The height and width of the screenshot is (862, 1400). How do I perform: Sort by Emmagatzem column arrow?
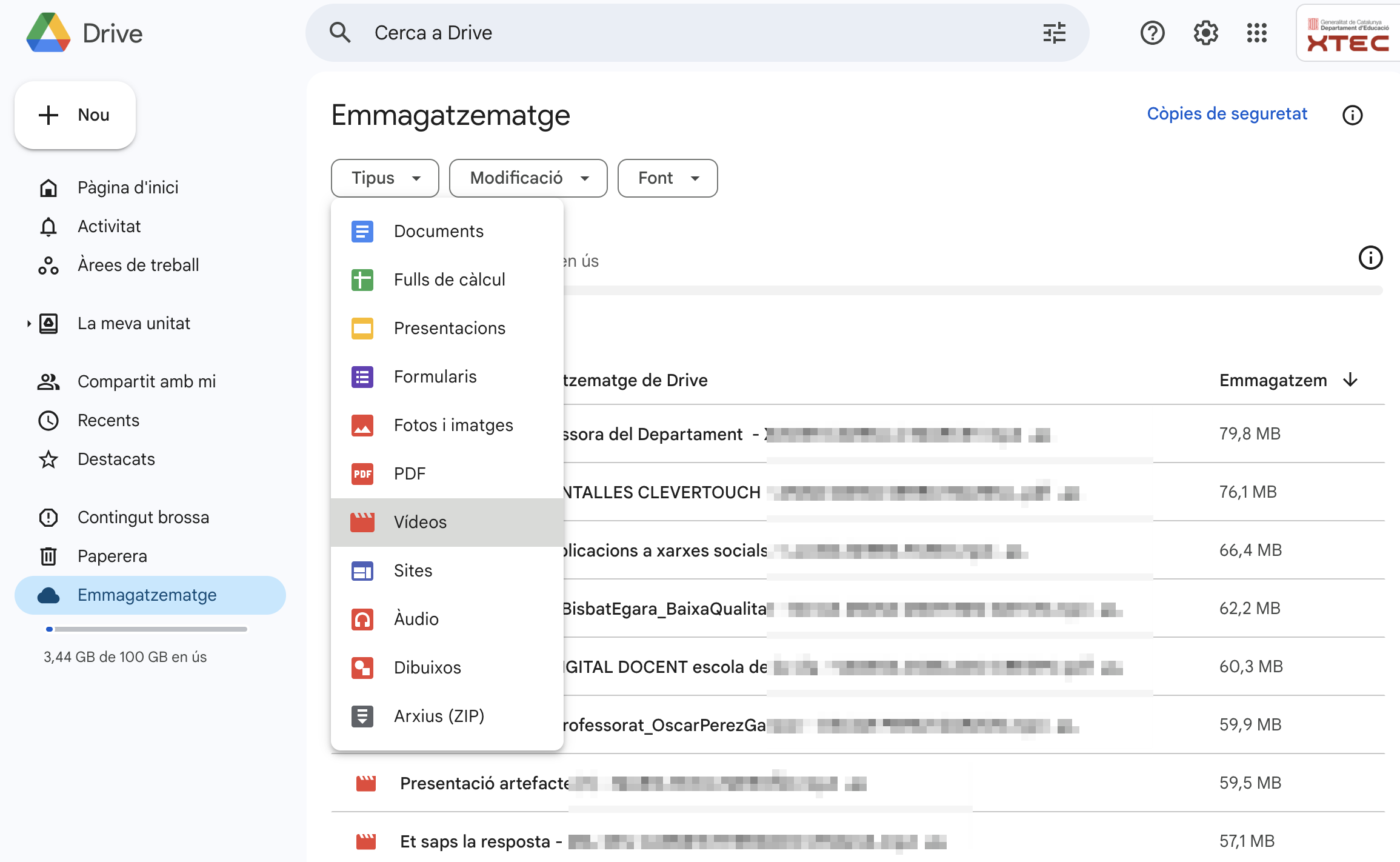(1350, 380)
